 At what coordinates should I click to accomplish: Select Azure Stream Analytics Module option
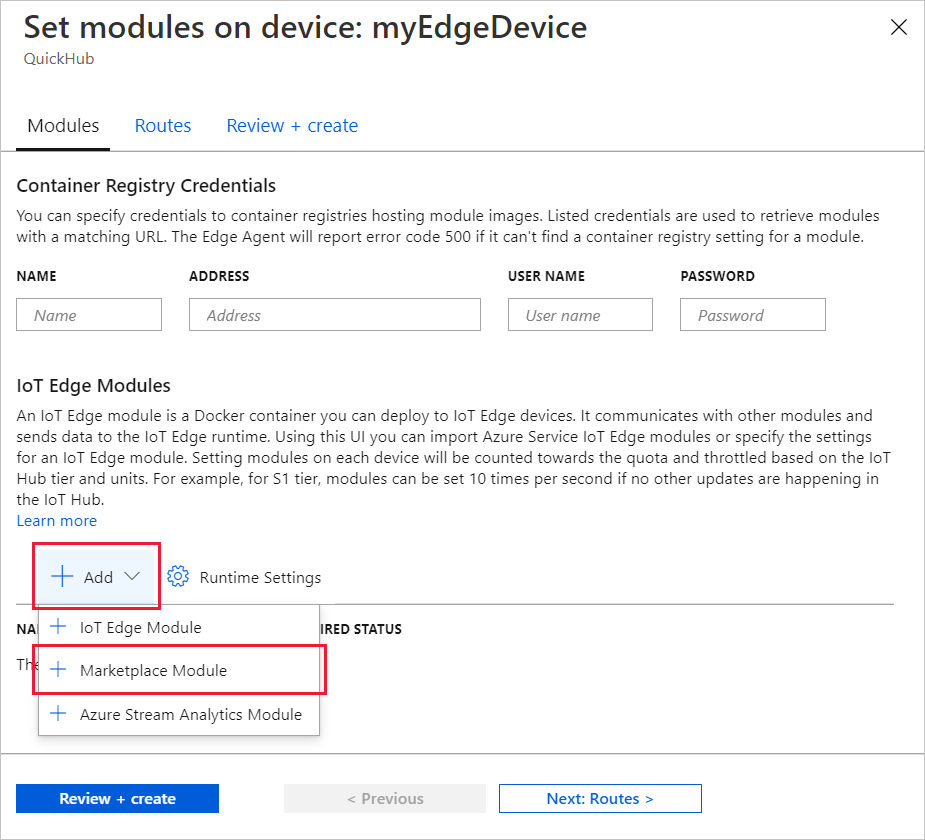(x=190, y=714)
